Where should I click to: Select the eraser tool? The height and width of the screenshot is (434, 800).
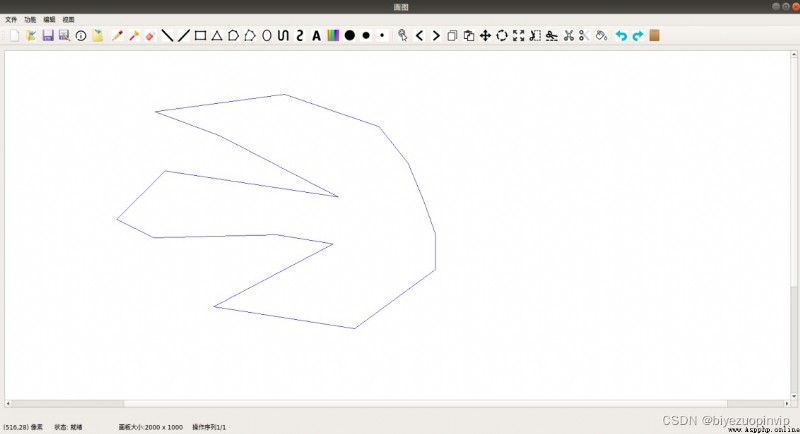(x=150, y=36)
